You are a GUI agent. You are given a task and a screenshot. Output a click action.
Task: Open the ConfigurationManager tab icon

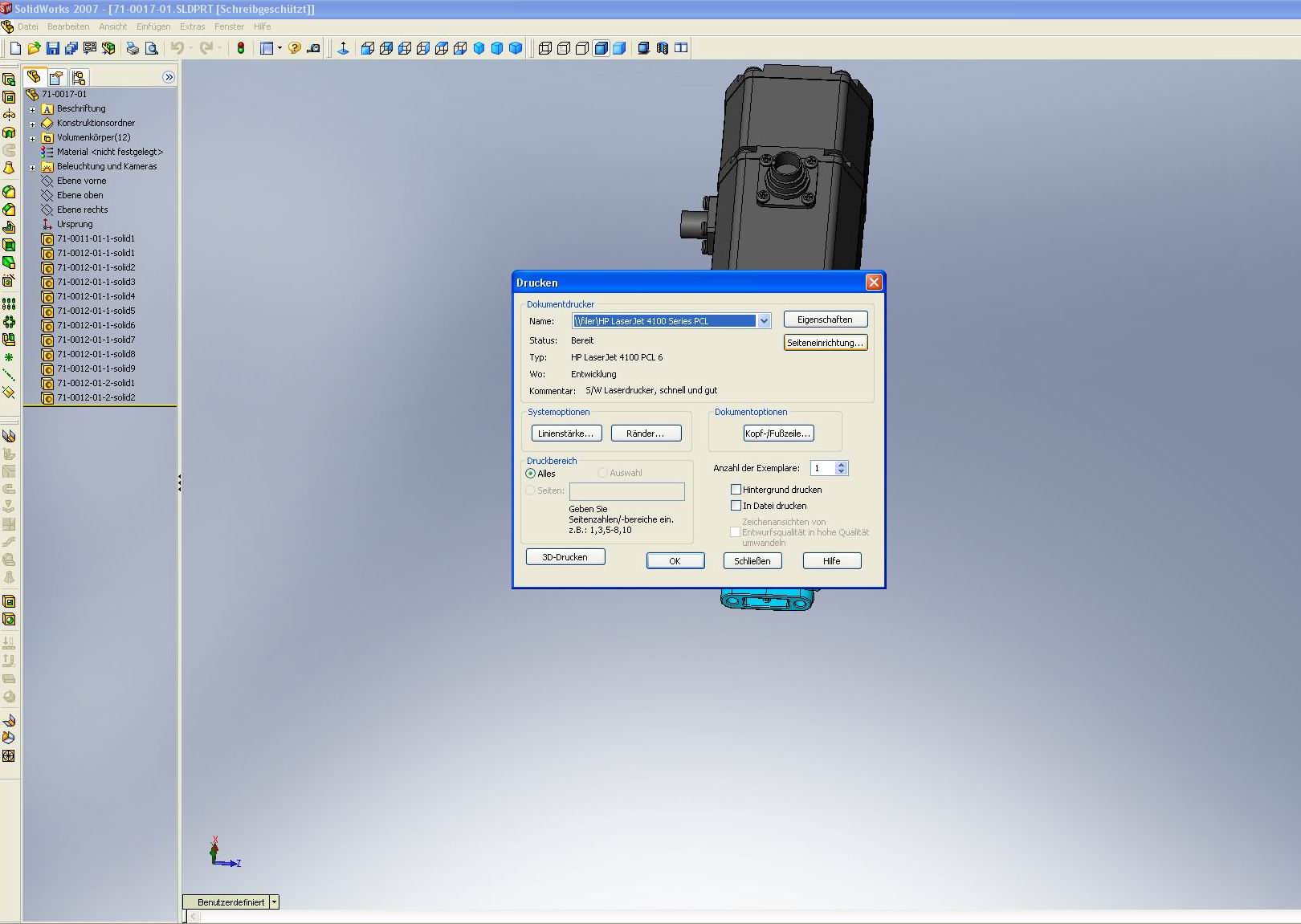click(x=78, y=77)
